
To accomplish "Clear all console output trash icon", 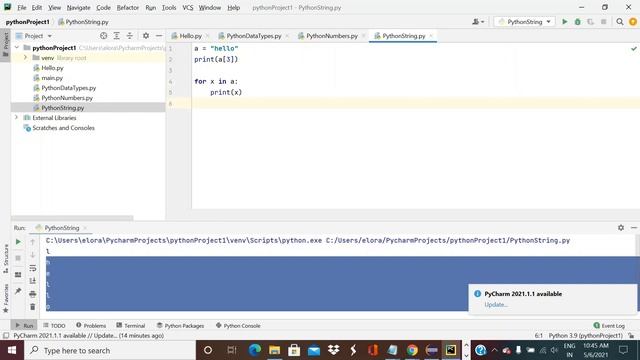I will point(33,307).
